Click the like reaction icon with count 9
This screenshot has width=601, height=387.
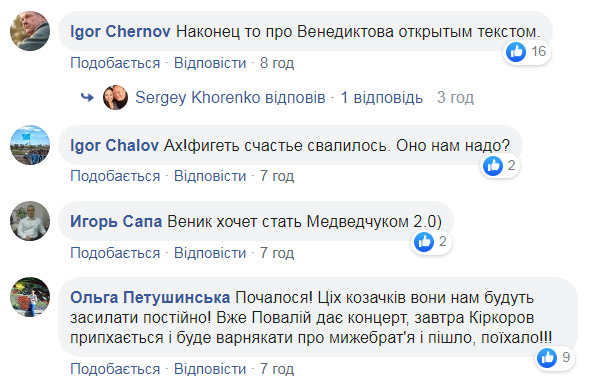(547, 358)
